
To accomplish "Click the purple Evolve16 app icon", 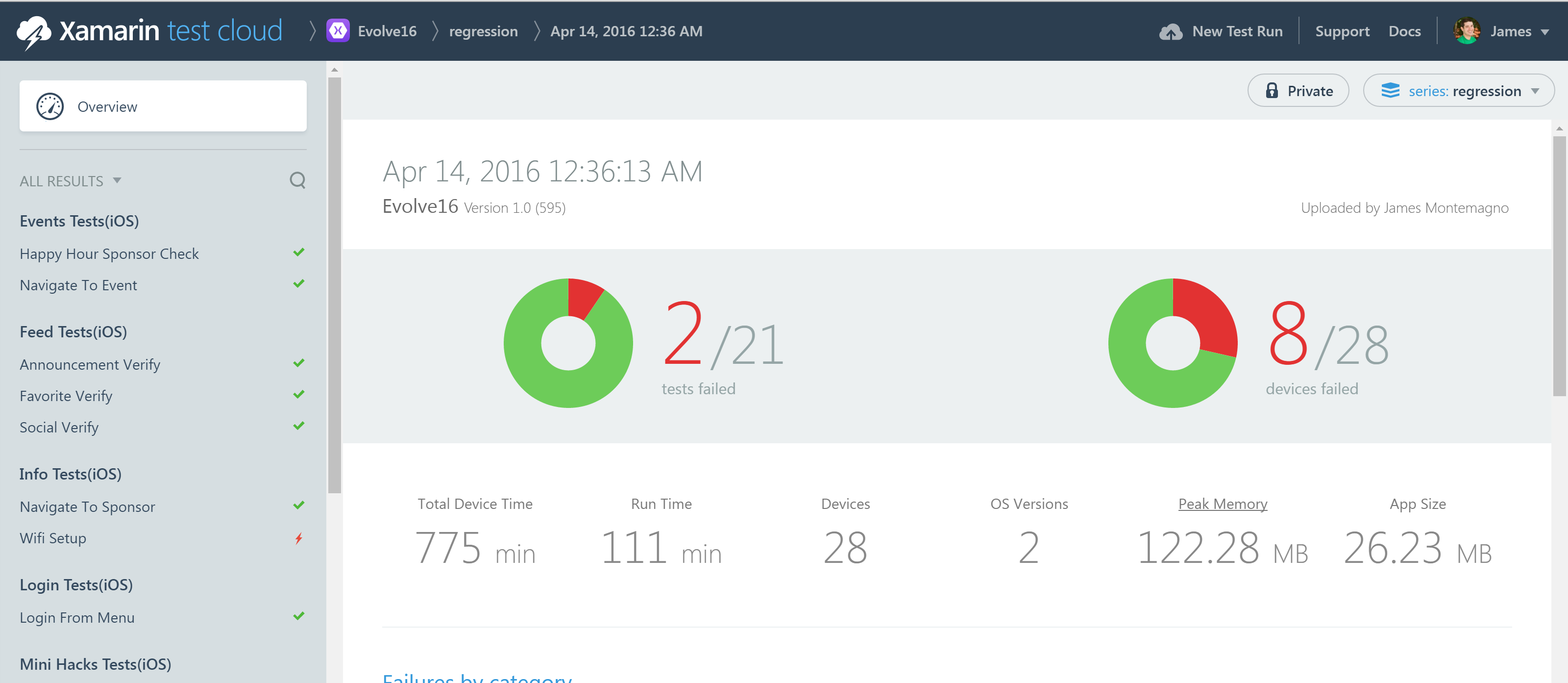I will tap(338, 31).
